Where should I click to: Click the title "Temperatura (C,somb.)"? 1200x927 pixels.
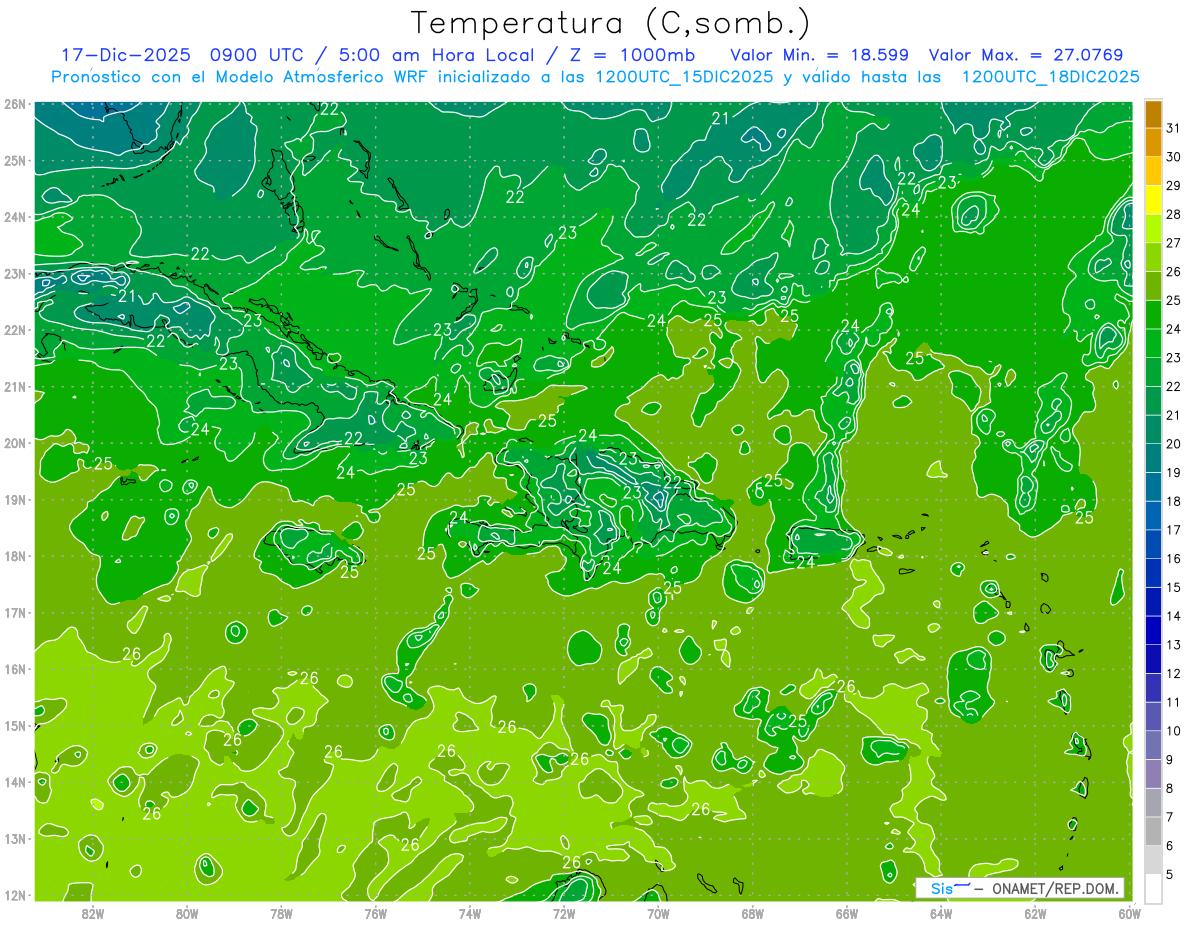point(611,23)
